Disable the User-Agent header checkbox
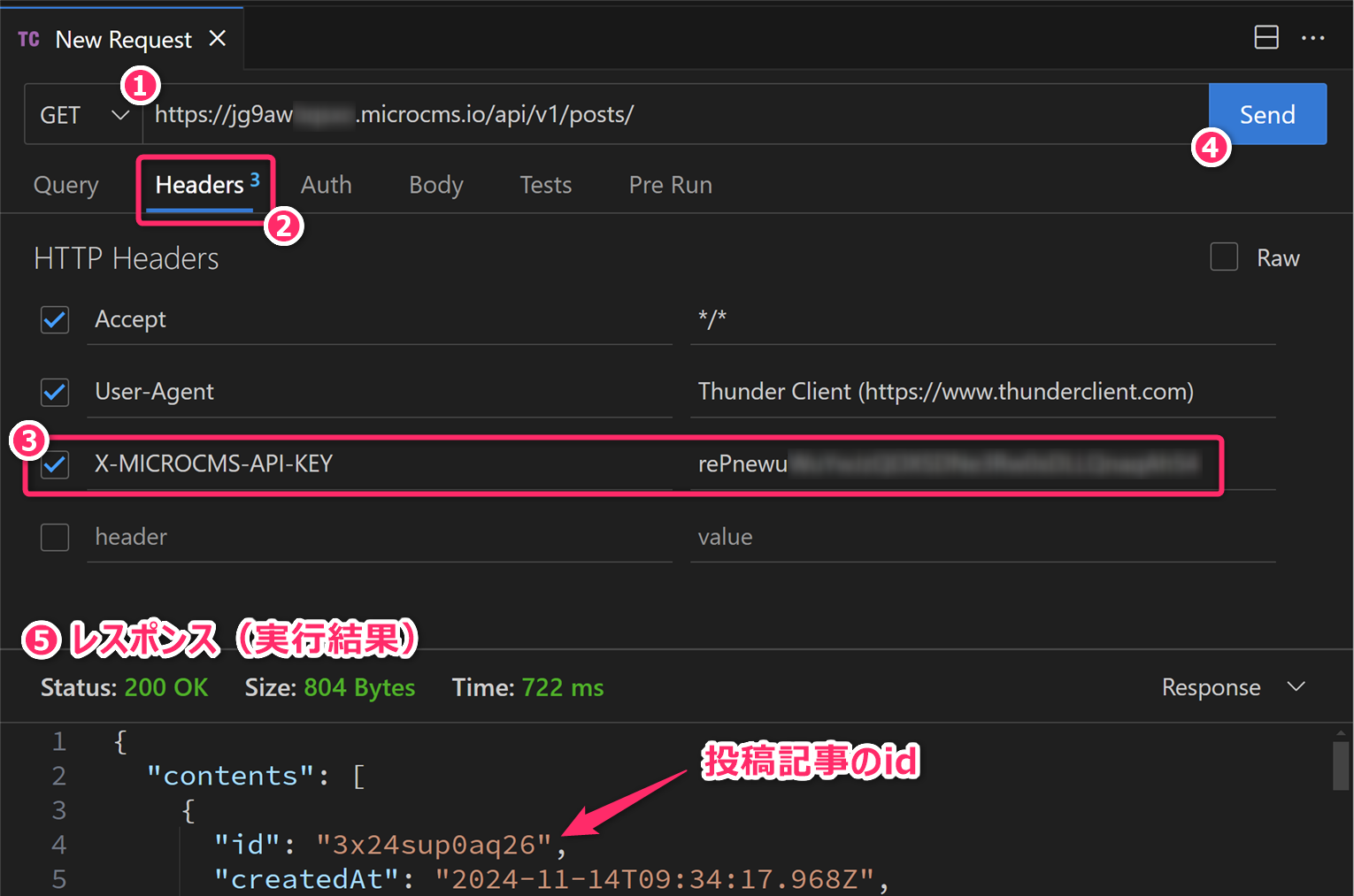Image resolution: width=1354 pixels, height=896 pixels. (x=55, y=392)
